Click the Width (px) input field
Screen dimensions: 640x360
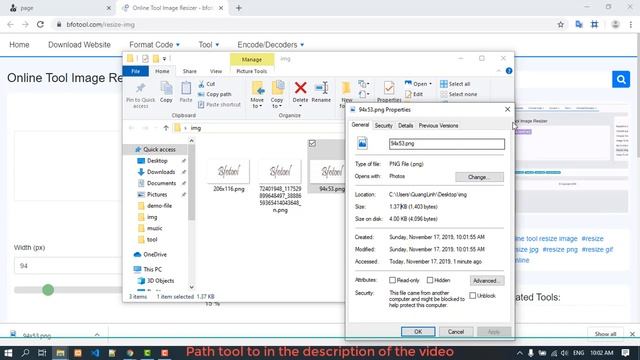coord(69,266)
